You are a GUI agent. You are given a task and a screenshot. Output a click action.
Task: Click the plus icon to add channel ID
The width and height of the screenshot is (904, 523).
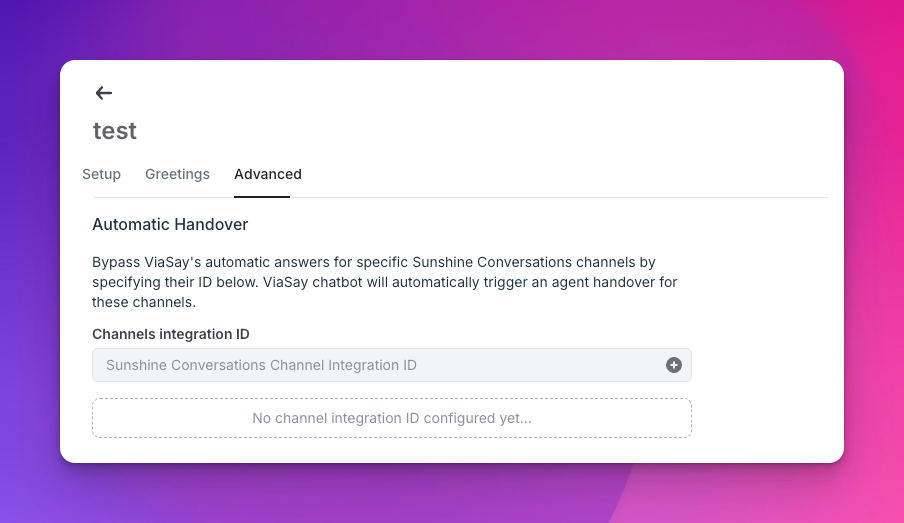(x=674, y=365)
